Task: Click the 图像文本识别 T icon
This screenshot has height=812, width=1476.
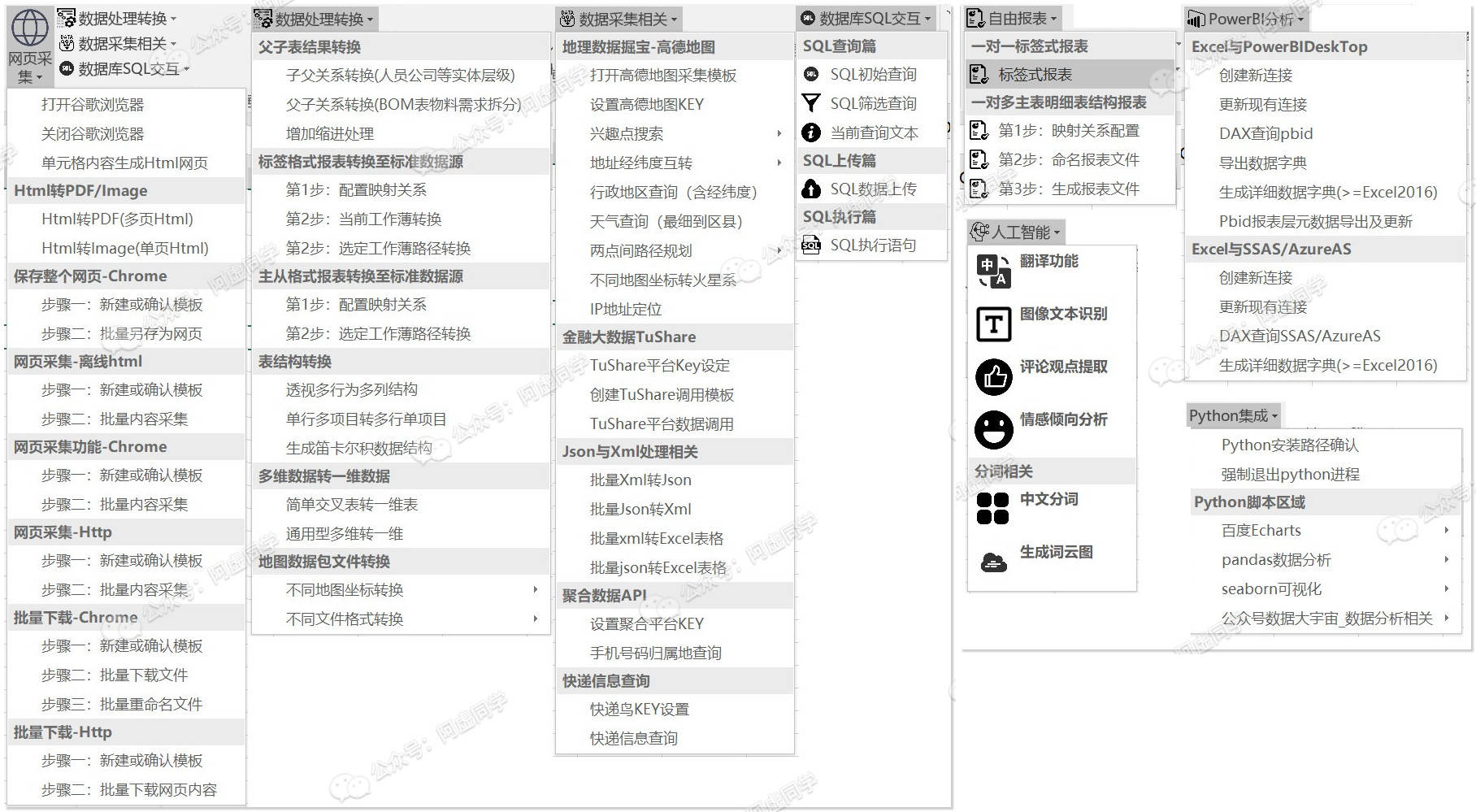Action: [993, 323]
